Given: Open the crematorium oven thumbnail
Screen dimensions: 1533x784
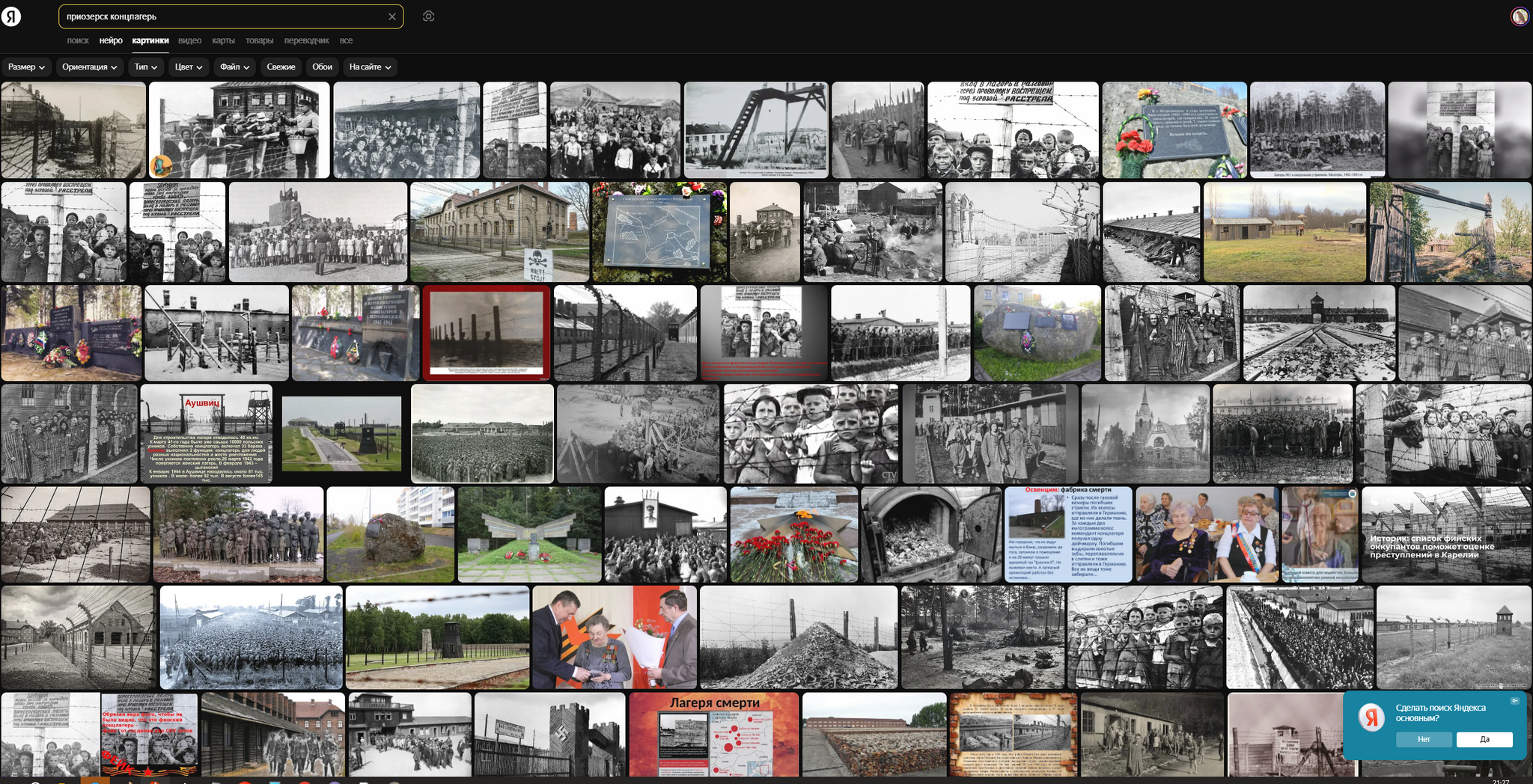Looking at the screenshot, I should (931, 534).
